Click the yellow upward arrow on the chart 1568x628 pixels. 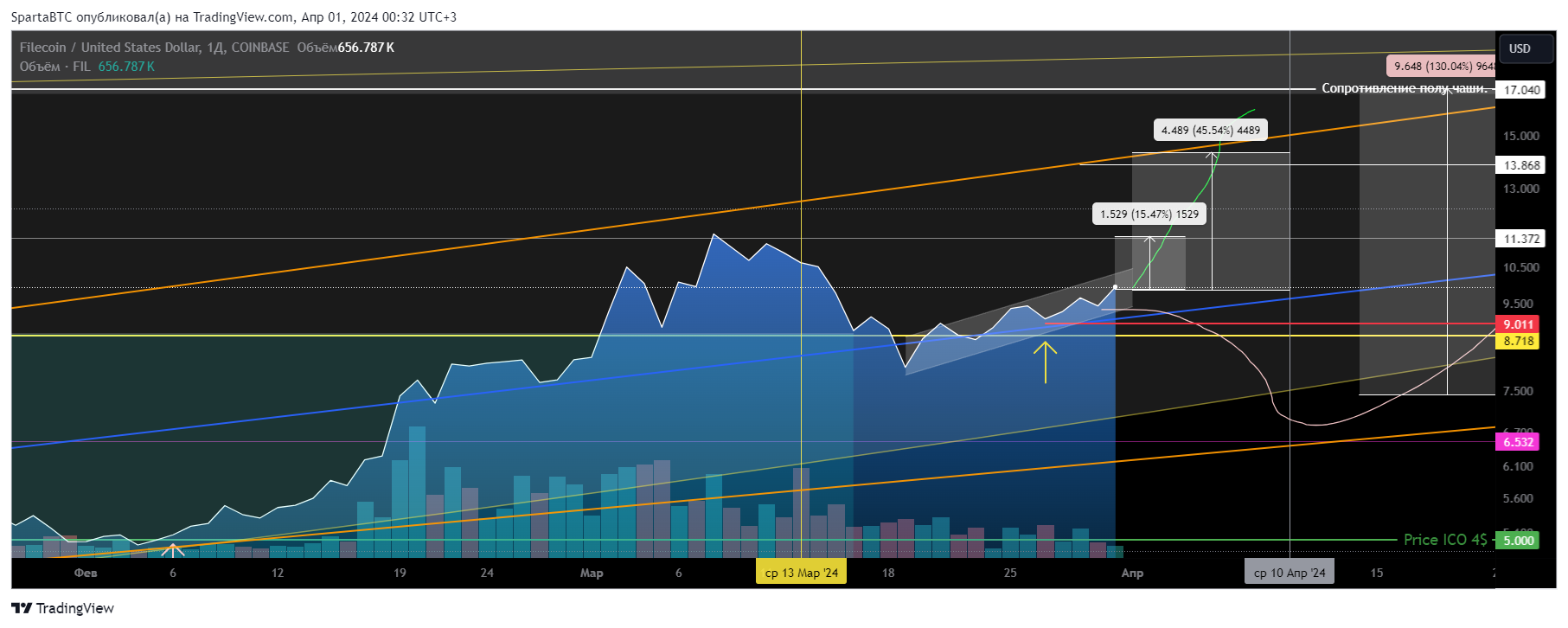(1045, 362)
